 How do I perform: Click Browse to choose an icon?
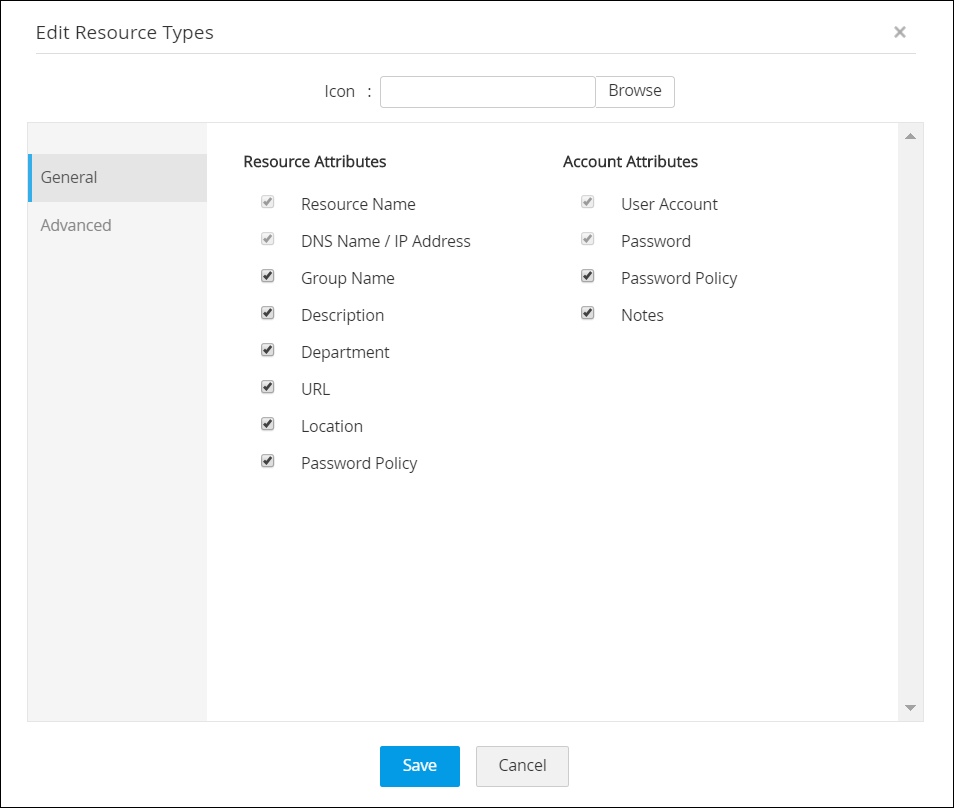pyautogui.click(x=635, y=91)
